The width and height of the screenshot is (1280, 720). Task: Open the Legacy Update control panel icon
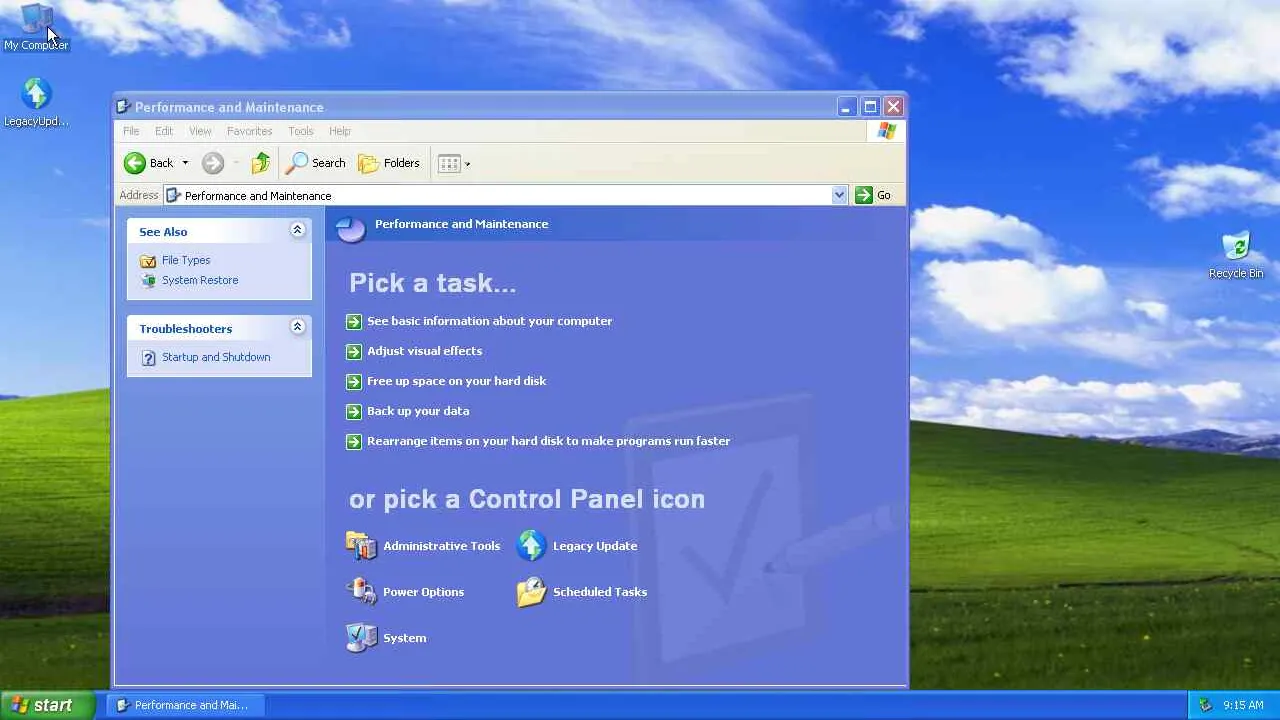click(x=531, y=546)
